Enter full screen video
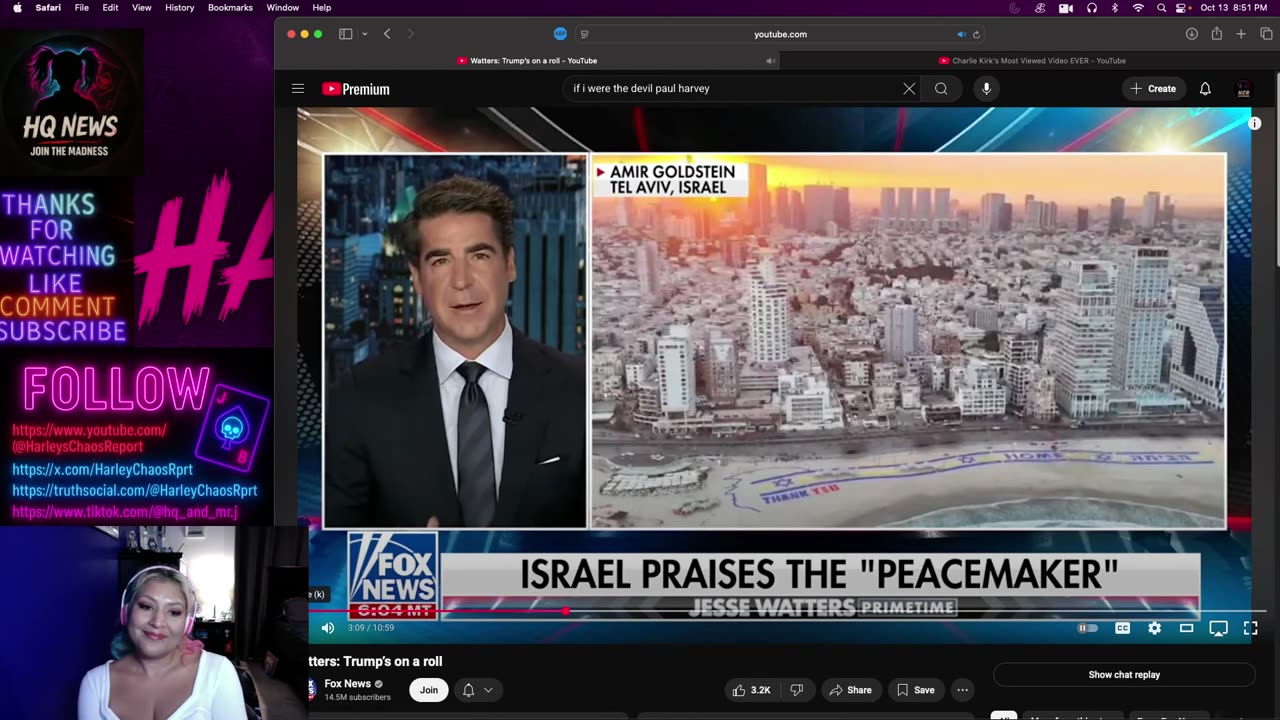 (1250, 628)
